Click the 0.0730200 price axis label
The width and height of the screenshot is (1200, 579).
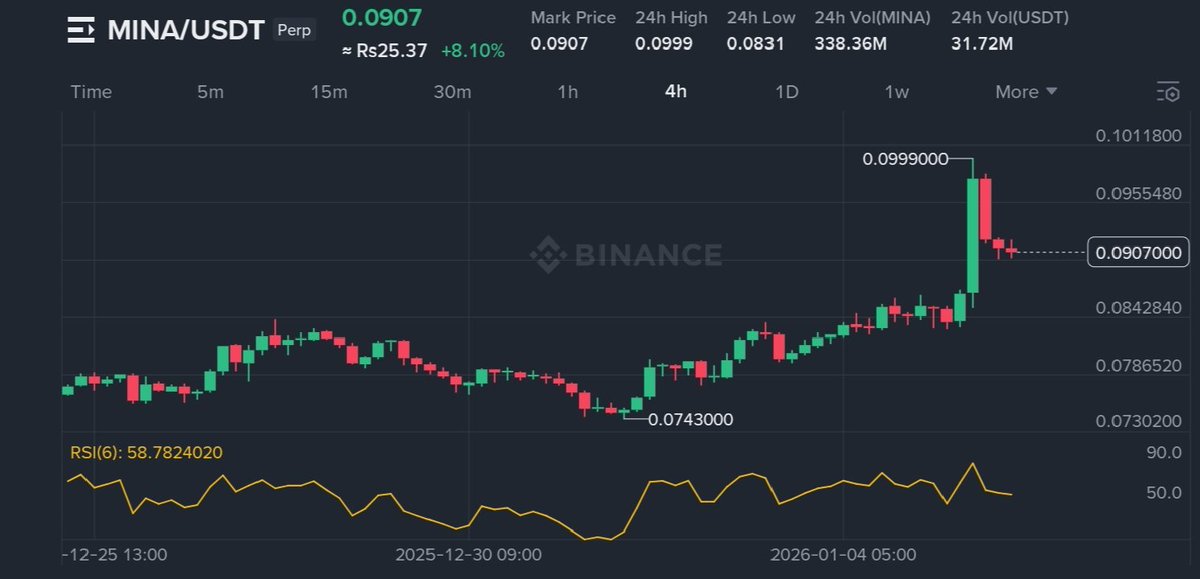tap(1139, 422)
